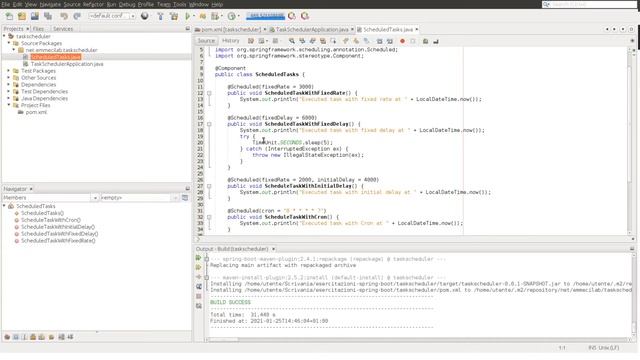Toggle code fold marker for ScheduledTaskWithFixedRate method

tap(209, 93)
